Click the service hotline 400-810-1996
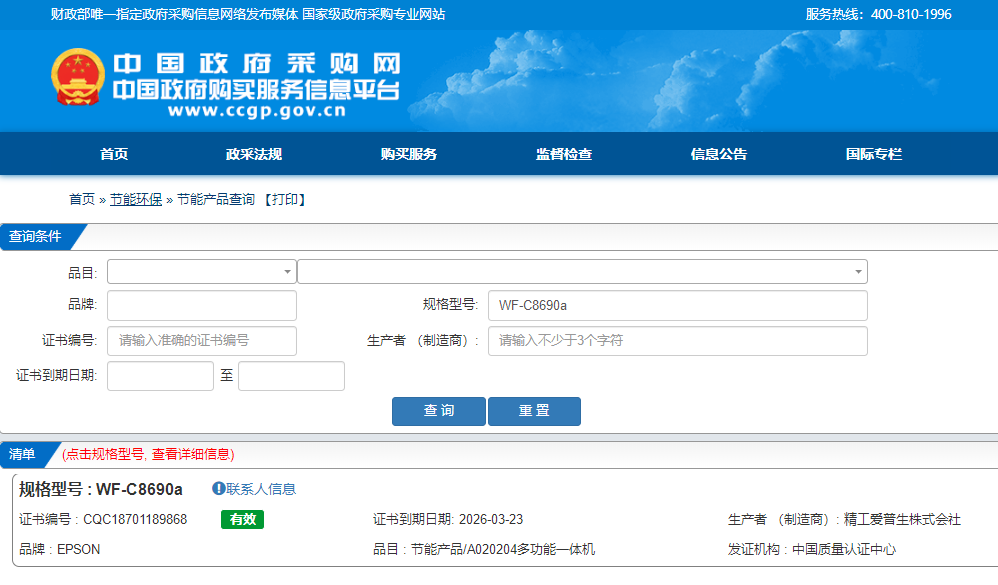The image size is (998, 585). pyautogui.click(x=911, y=14)
